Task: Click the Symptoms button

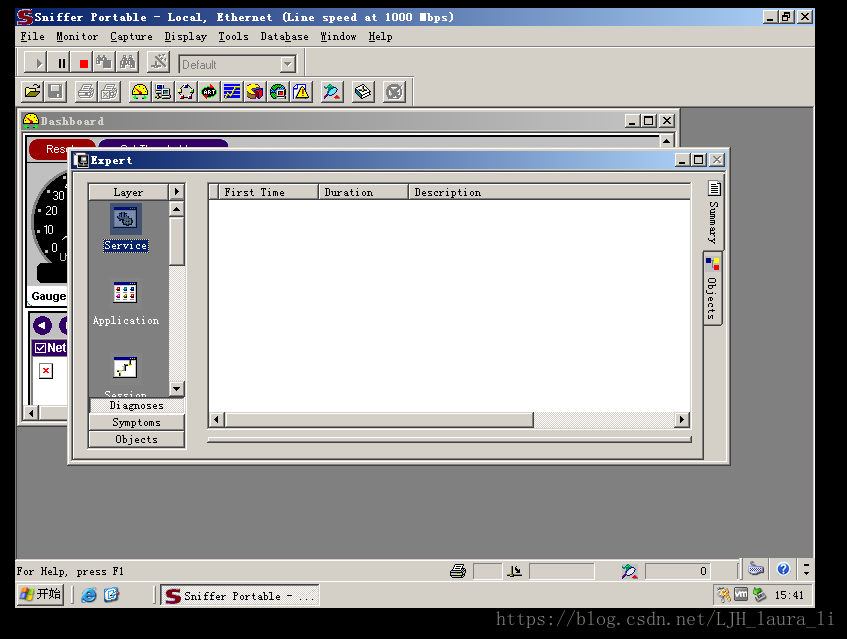Action: tap(137, 422)
